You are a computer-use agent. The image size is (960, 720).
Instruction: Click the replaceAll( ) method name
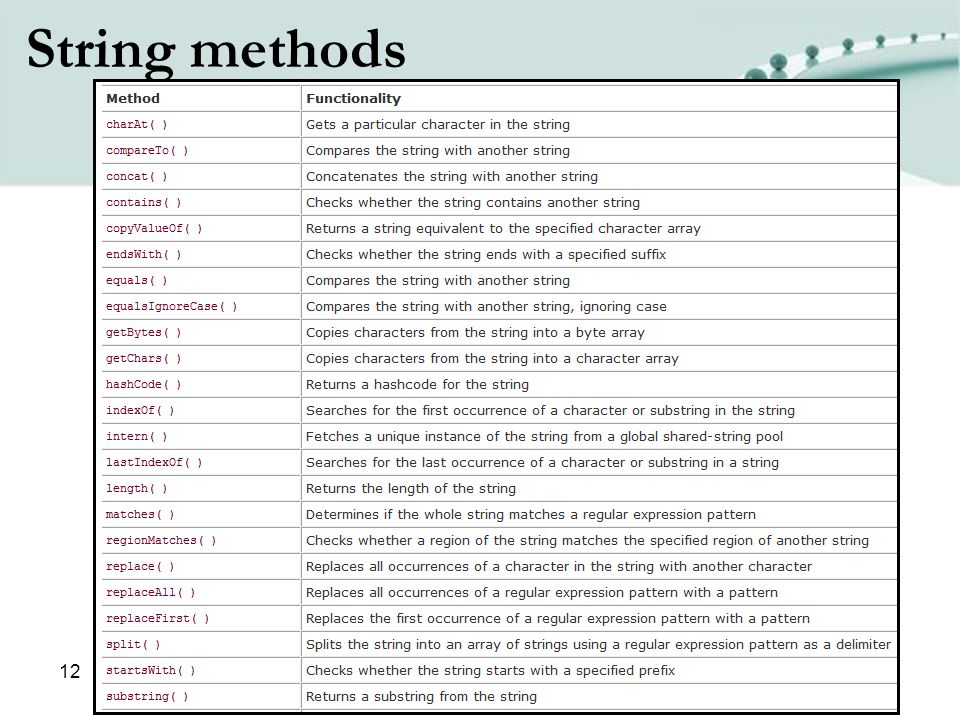tap(151, 593)
